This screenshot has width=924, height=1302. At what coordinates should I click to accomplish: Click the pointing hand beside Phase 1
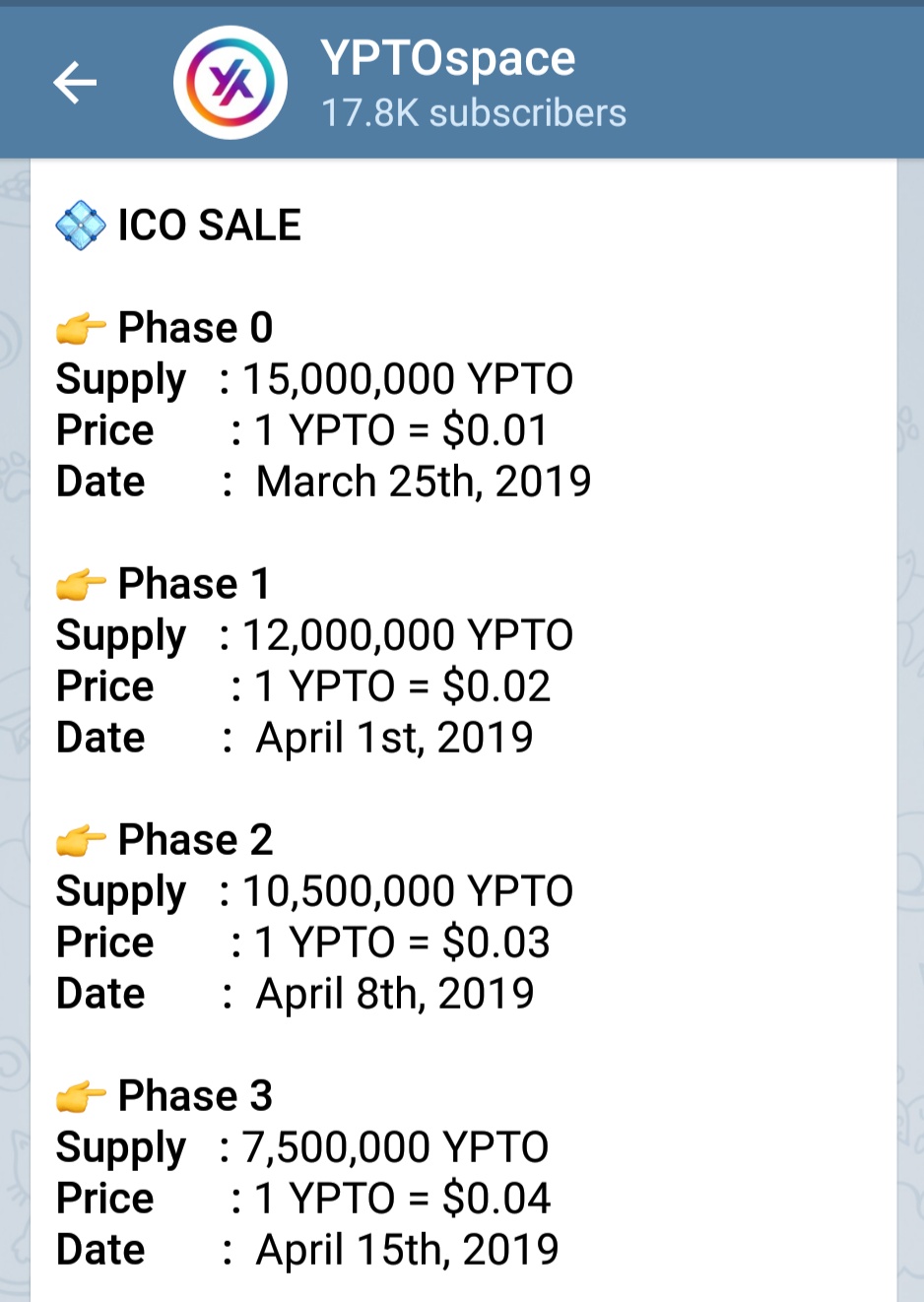point(81,584)
